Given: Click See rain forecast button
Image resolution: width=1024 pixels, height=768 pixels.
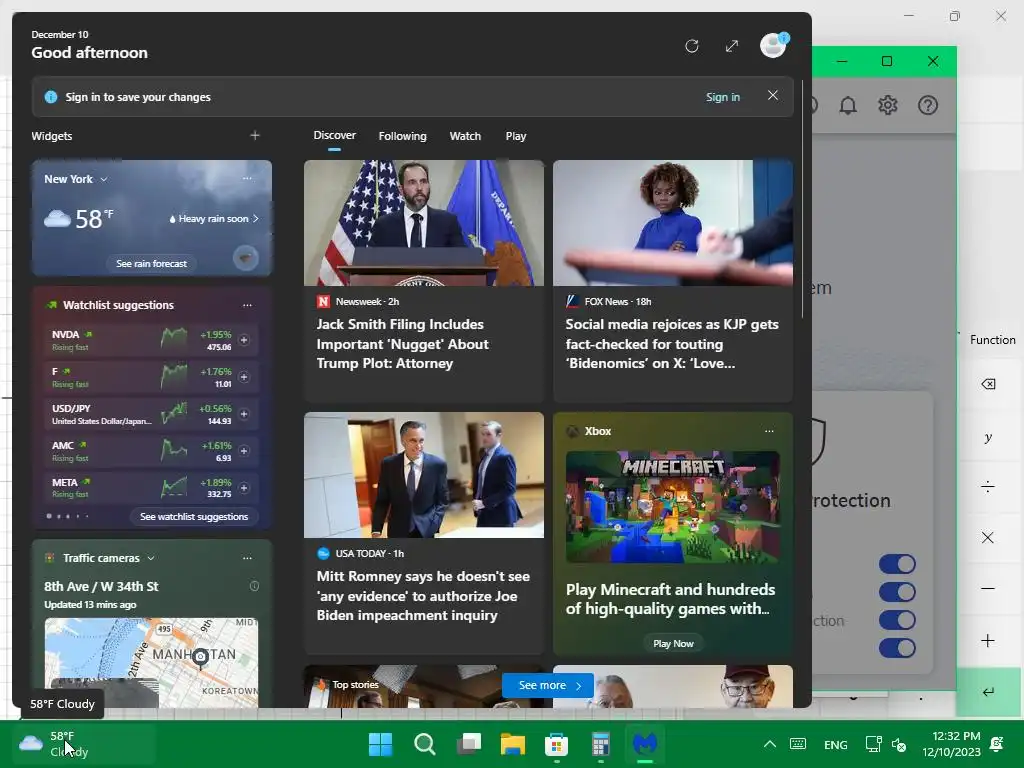Looking at the screenshot, I should point(152,264).
